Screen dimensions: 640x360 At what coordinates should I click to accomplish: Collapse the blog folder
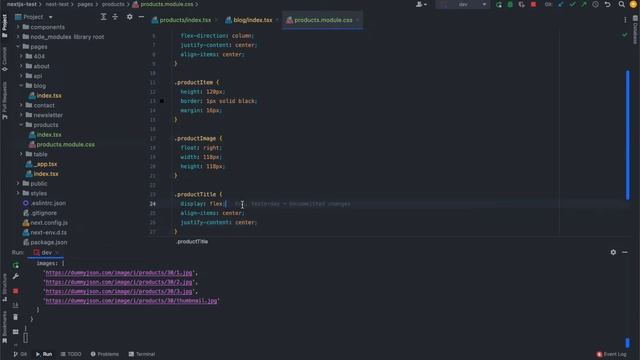[x=21, y=86]
